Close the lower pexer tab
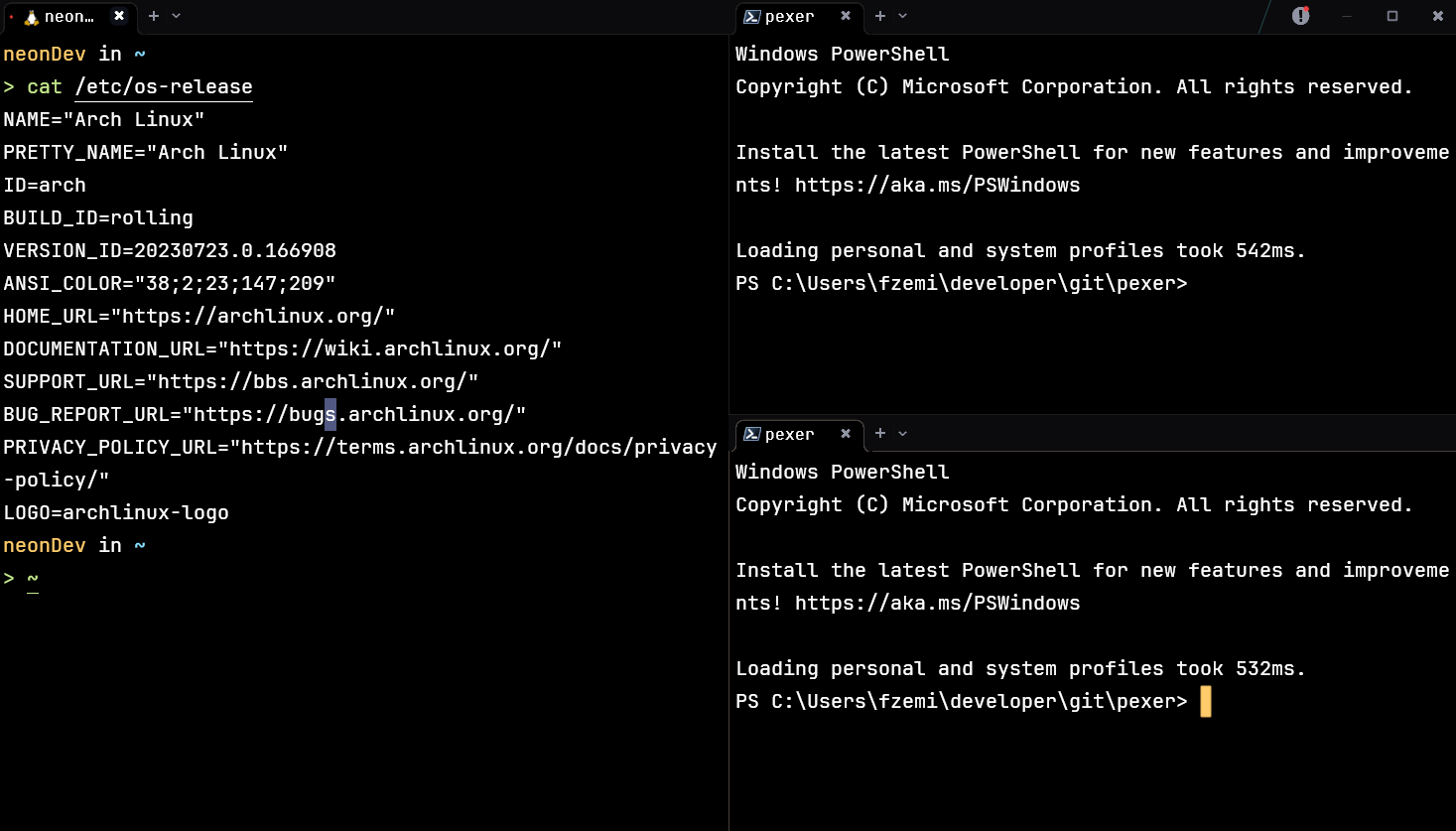The image size is (1456, 831). 846,434
